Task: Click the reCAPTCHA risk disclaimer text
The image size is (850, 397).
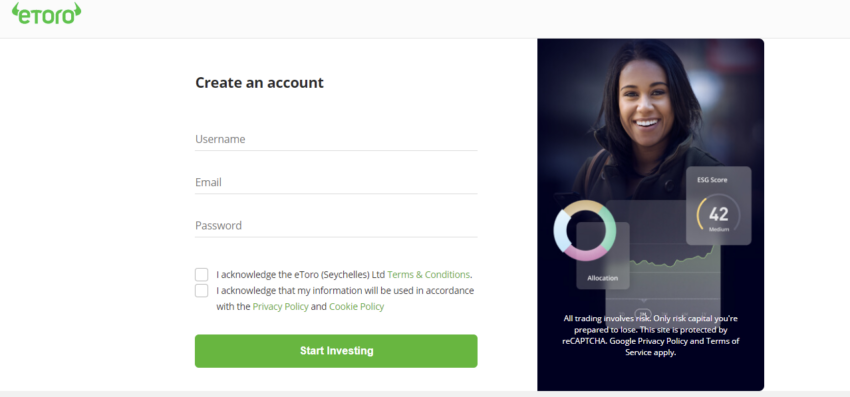Action: 651,335
